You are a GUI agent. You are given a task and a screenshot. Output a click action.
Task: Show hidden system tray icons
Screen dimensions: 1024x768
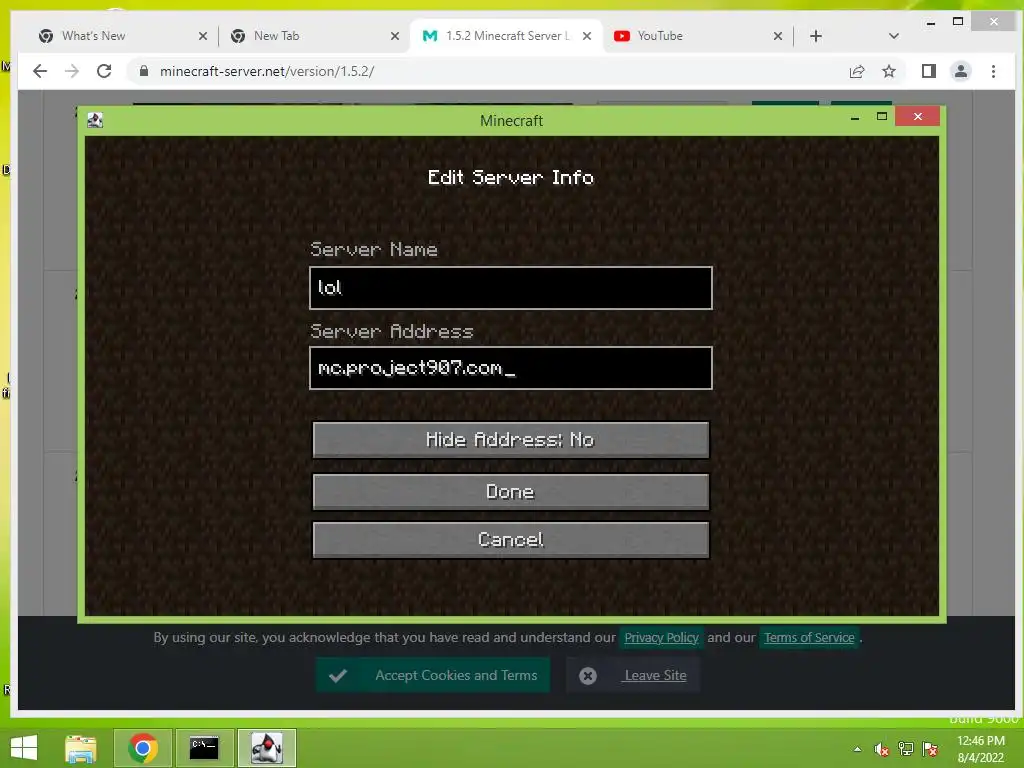pyautogui.click(x=857, y=749)
